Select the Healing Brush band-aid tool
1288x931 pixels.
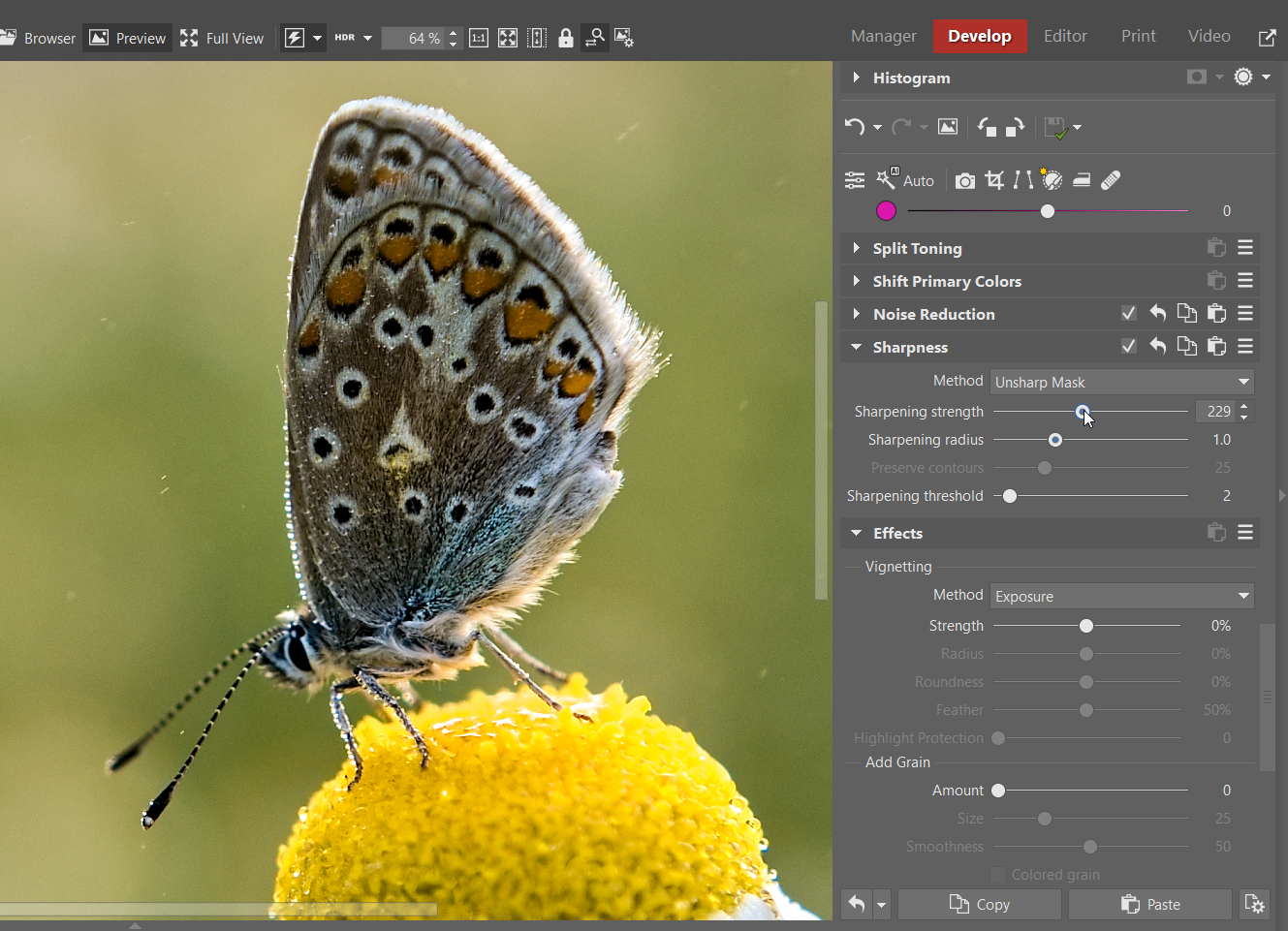[x=1110, y=180]
